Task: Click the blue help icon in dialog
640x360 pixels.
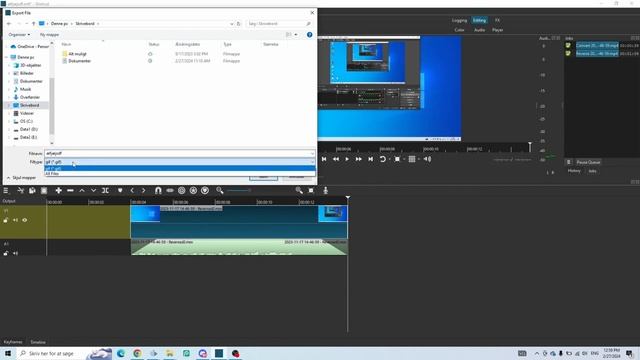Action: tap(309, 35)
